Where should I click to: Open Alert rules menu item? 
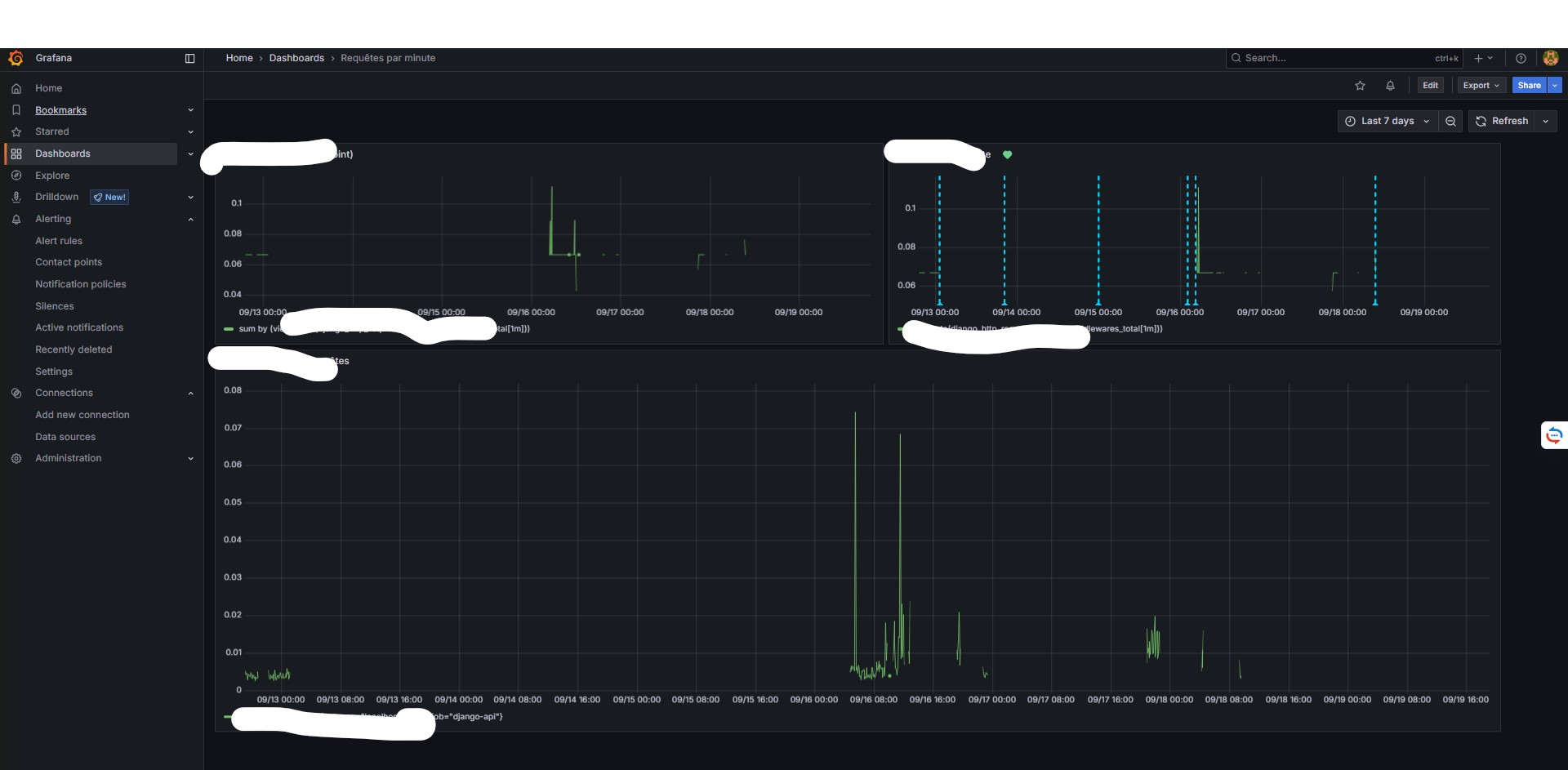[59, 241]
